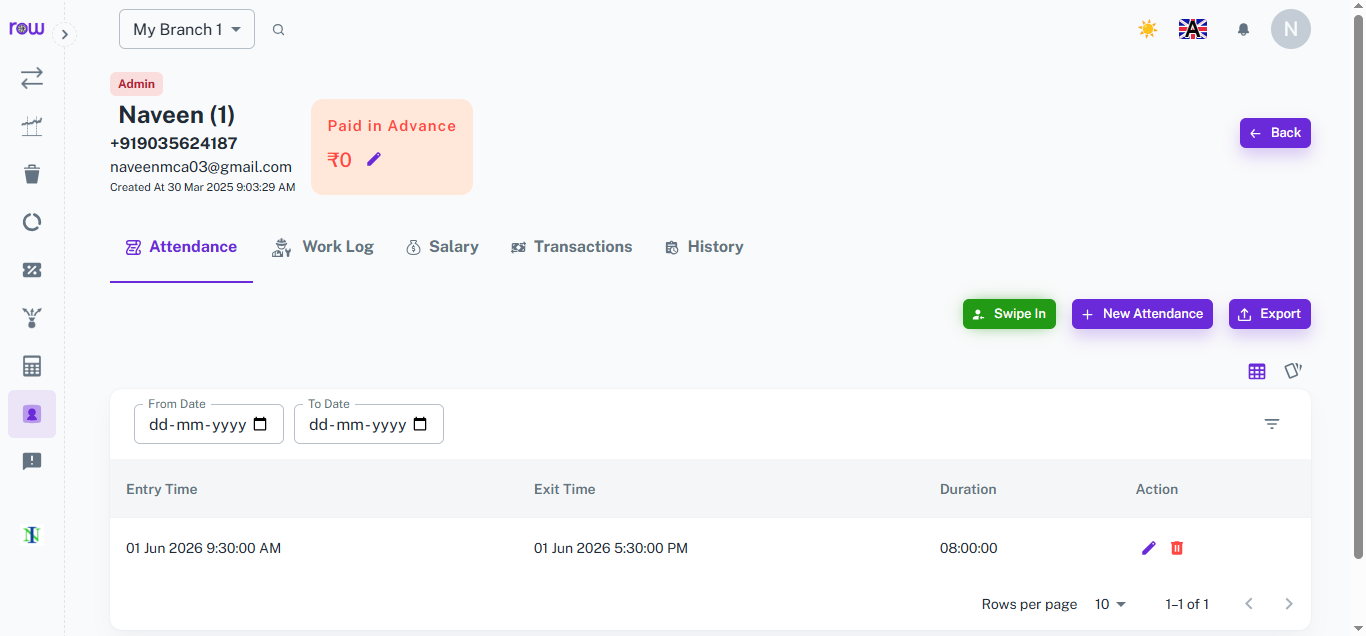Click the row logo at the top left
Screen dimensions: 1366x636
click(x=27, y=29)
